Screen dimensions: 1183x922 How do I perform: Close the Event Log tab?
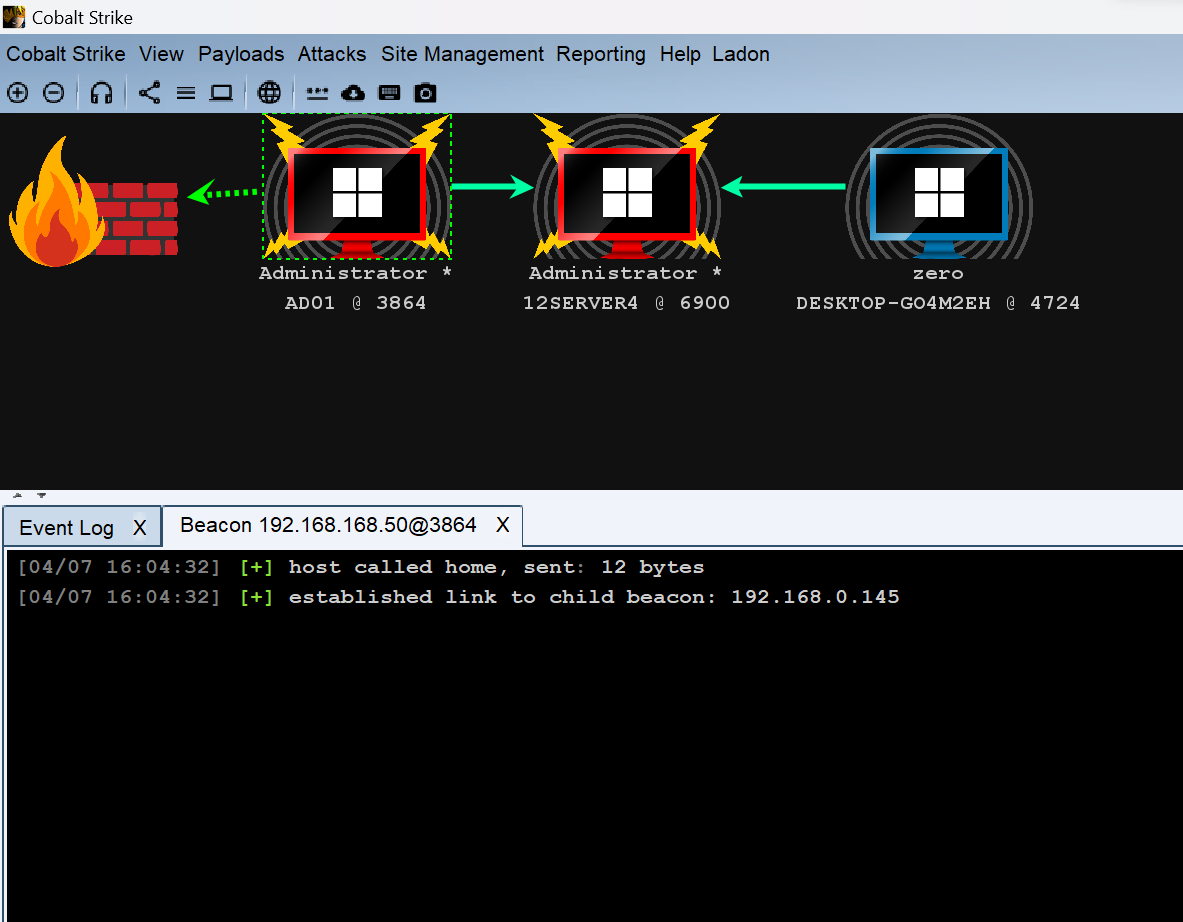(x=140, y=528)
